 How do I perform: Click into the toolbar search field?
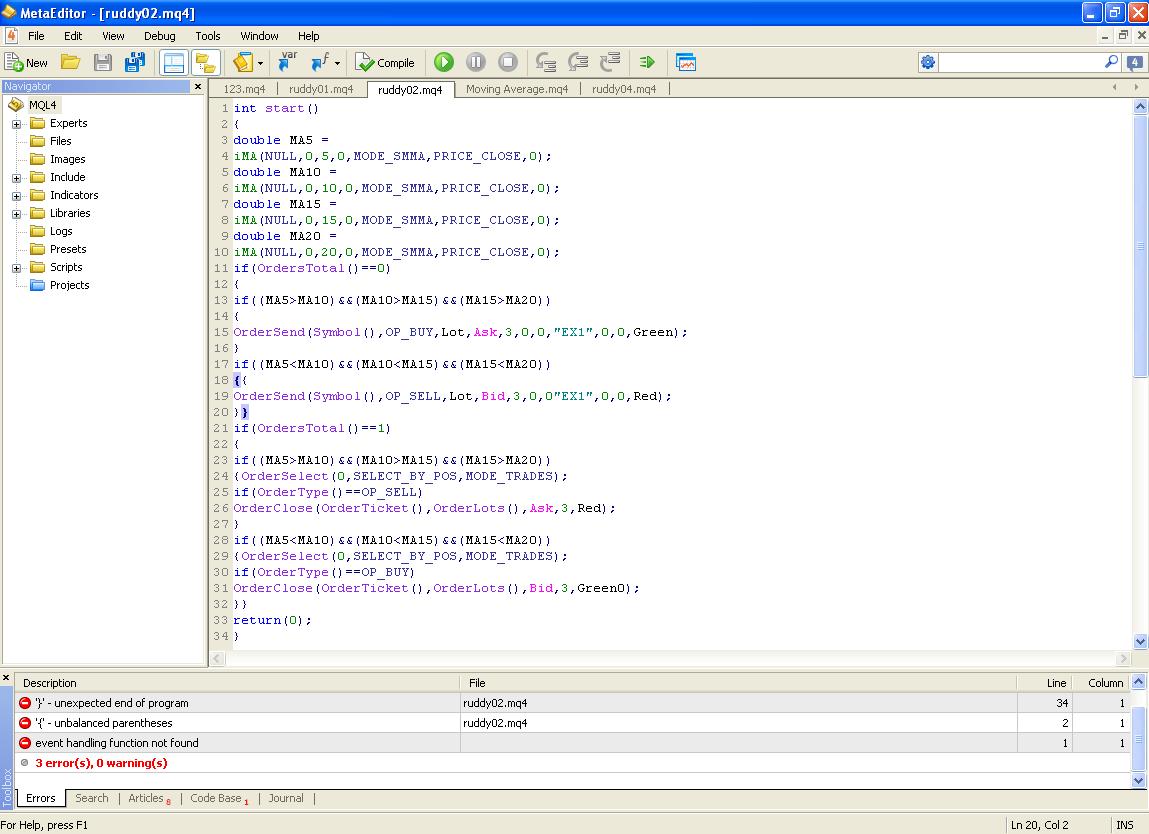click(x=1021, y=62)
